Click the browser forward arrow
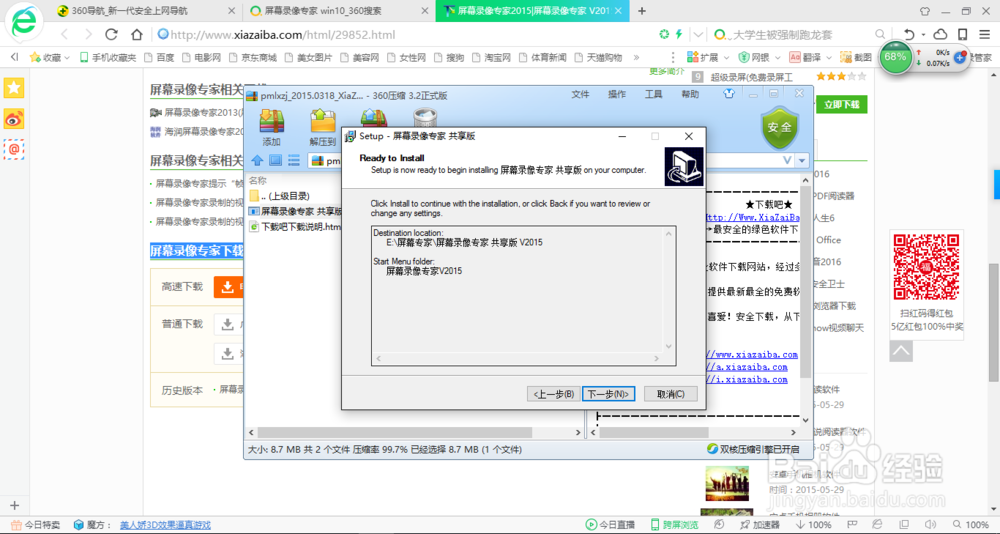This screenshot has width=1000, height=534. click(x=88, y=34)
